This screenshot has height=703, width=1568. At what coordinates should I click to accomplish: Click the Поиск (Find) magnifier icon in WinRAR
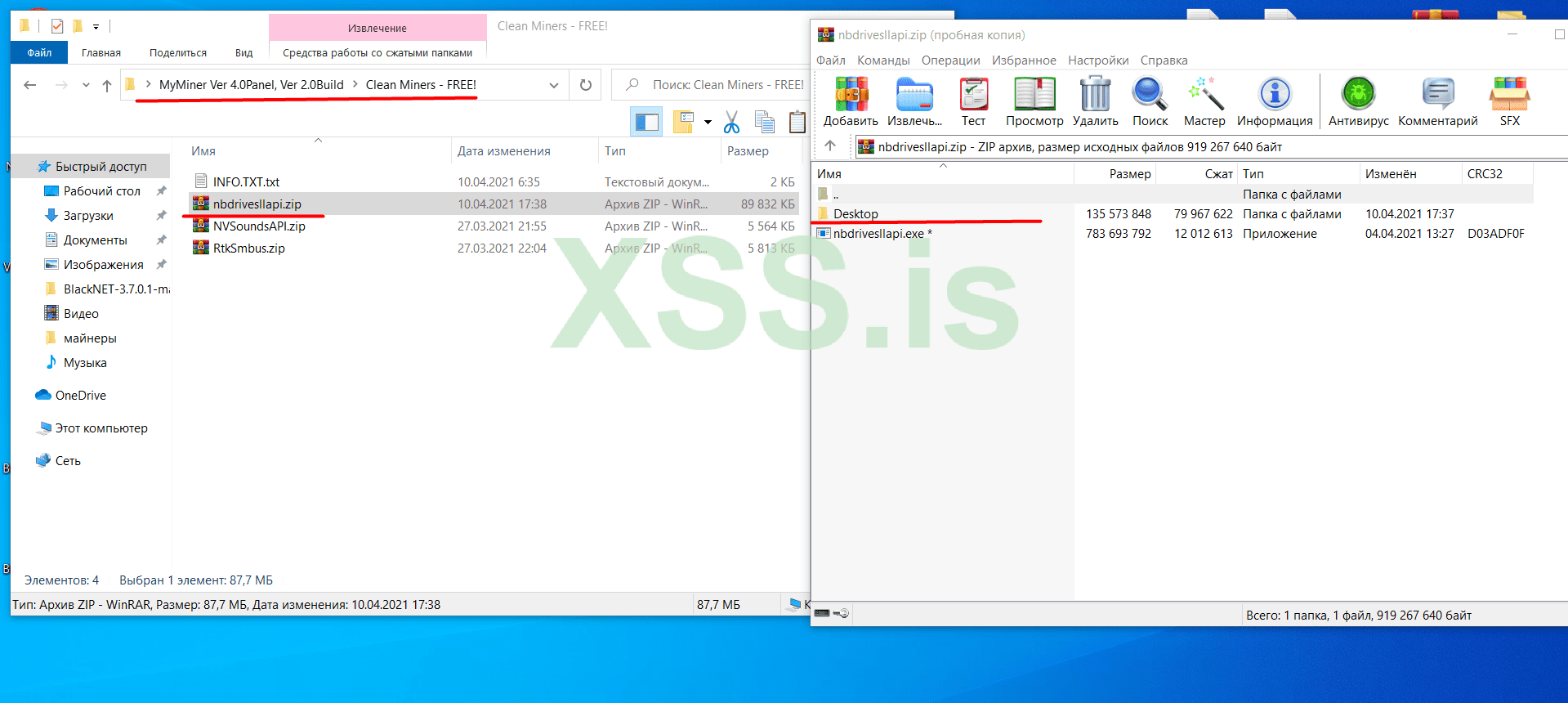pyautogui.click(x=1150, y=95)
